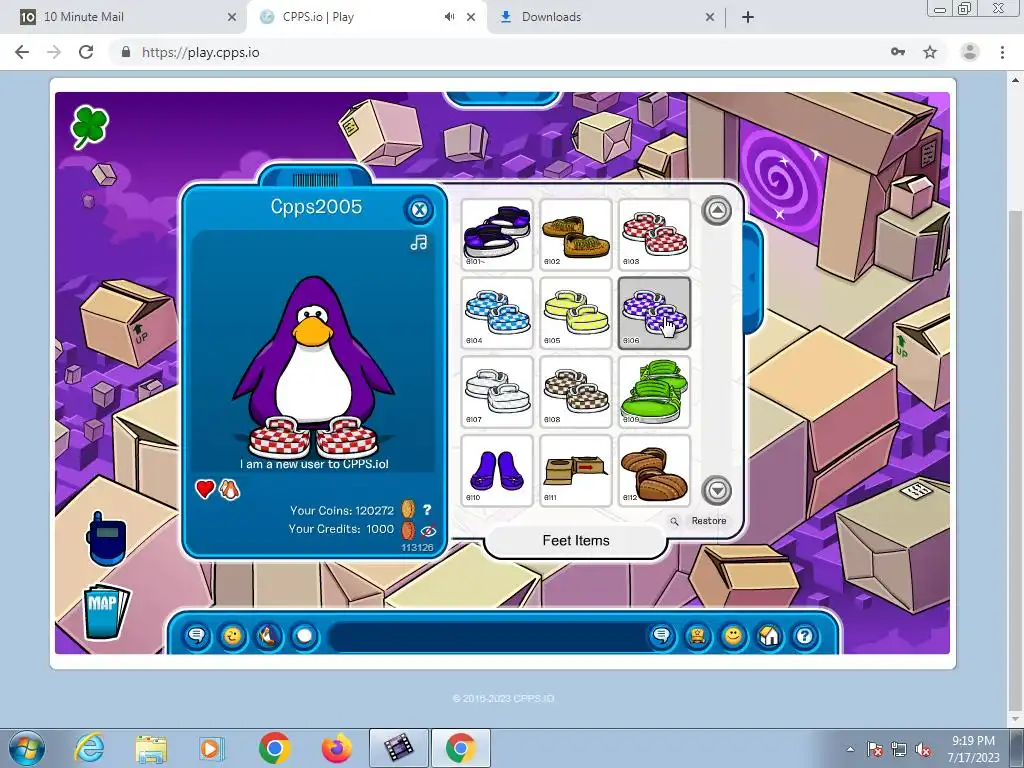Click the up arrow in the inventory list

click(x=716, y=211)
